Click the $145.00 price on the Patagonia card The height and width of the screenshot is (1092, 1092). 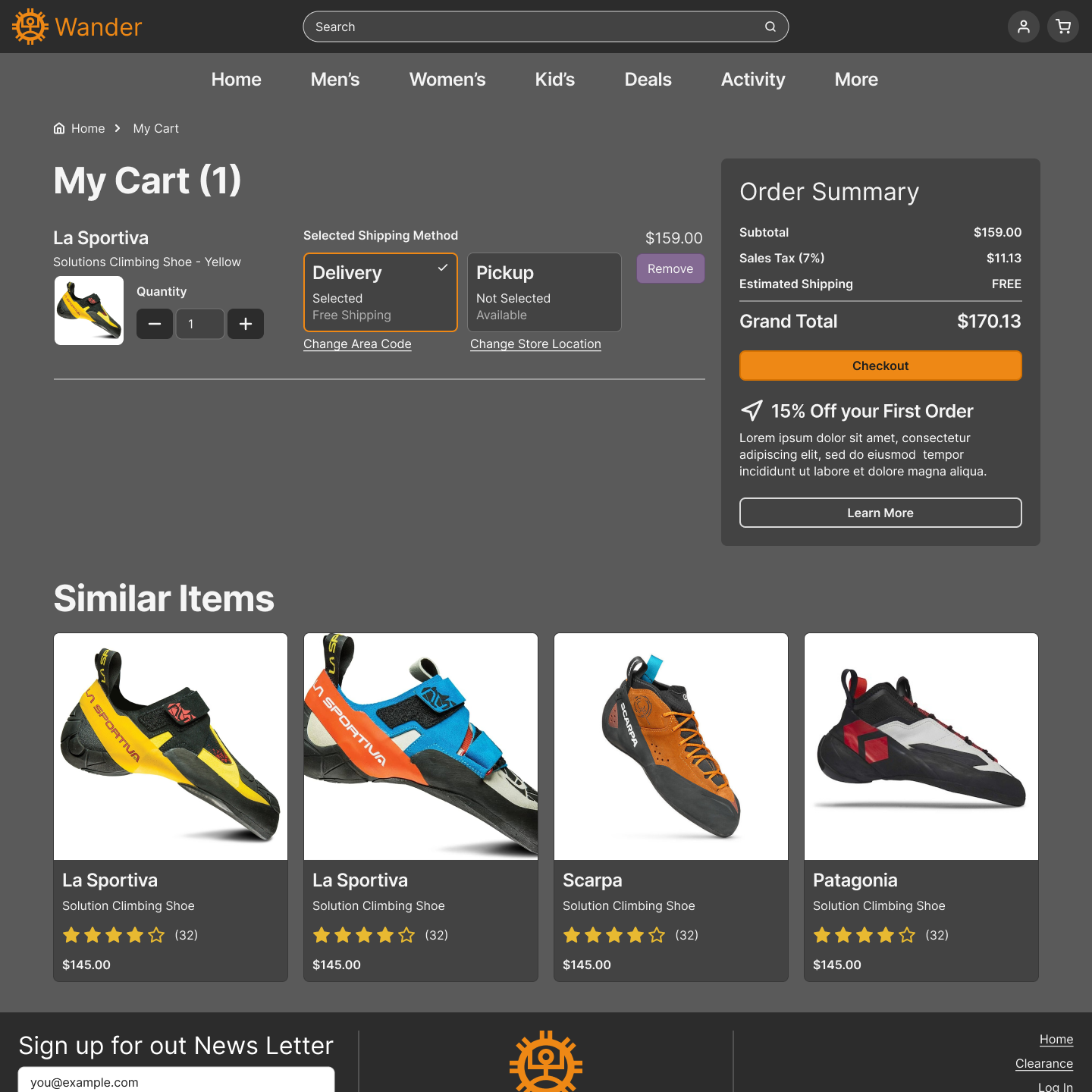[x=837, y=965]
